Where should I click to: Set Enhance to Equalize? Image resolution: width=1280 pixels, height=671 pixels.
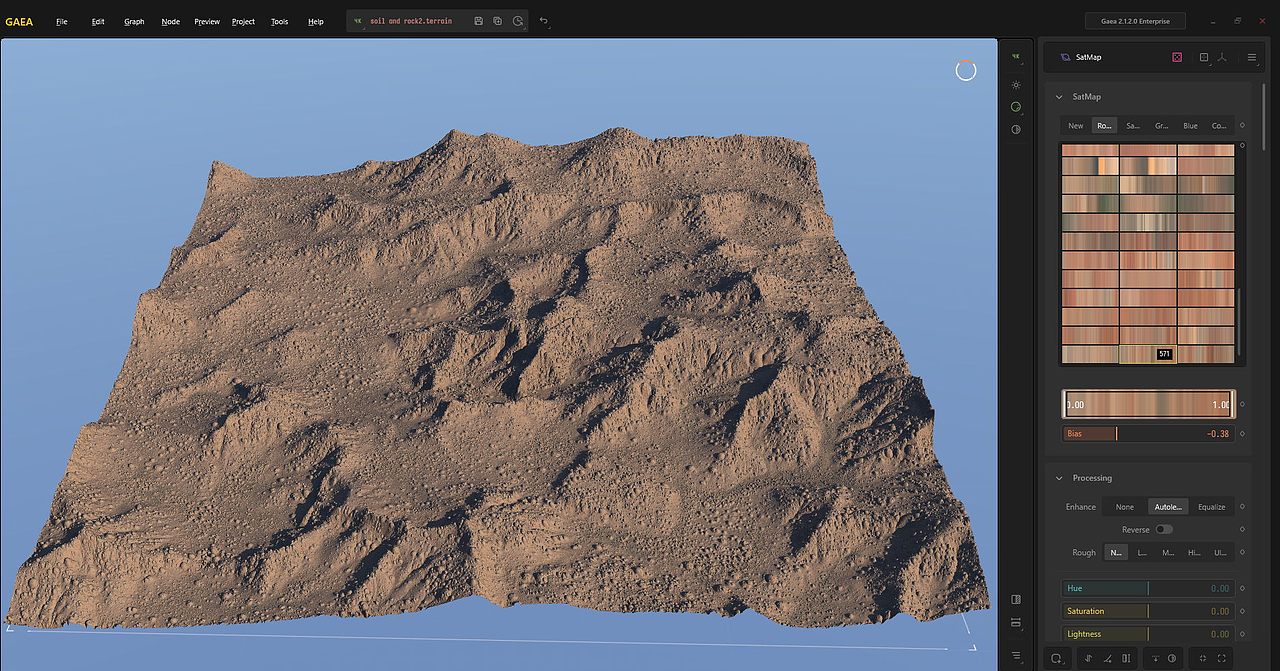(1211, 507)
